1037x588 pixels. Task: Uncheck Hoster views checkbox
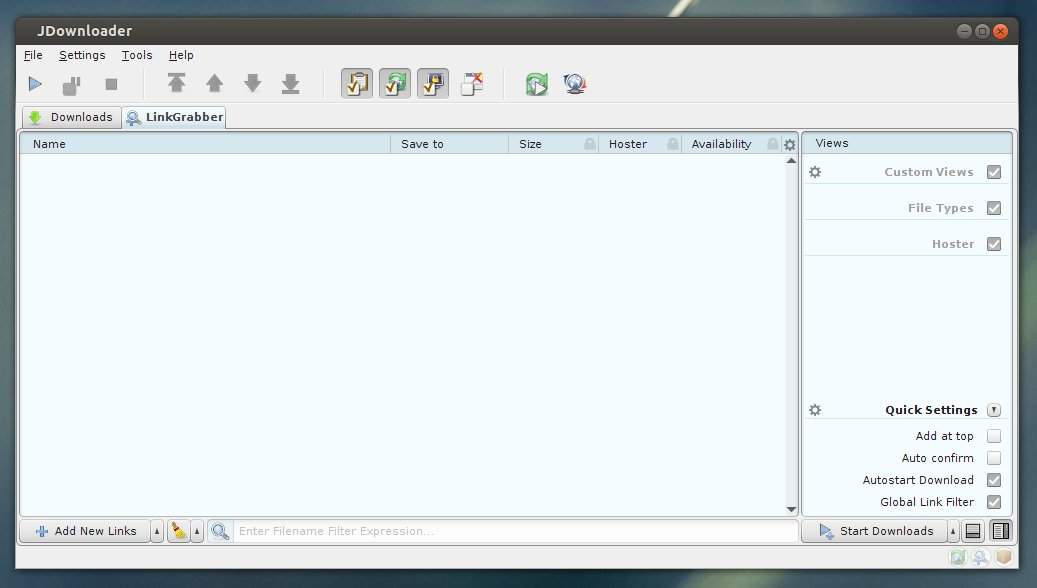[994, 244]
